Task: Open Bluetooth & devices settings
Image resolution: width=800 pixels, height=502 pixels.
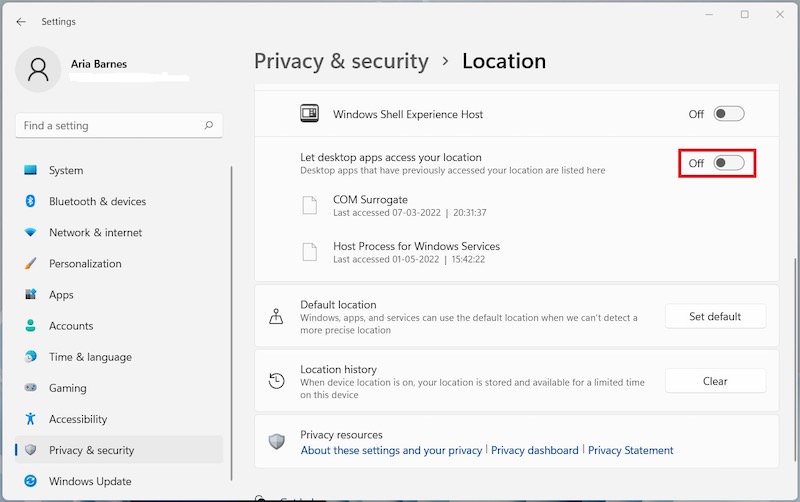Action: tap(97, 201)
